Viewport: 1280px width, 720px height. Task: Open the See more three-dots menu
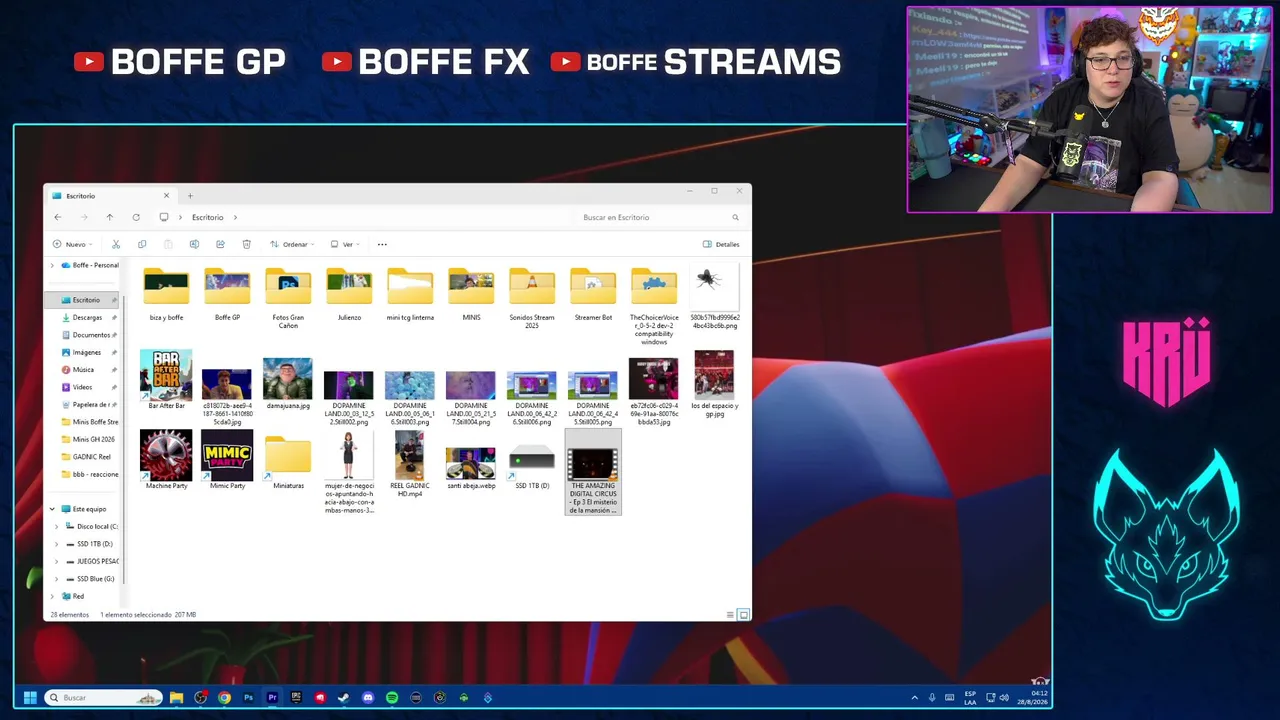point(382,244)
